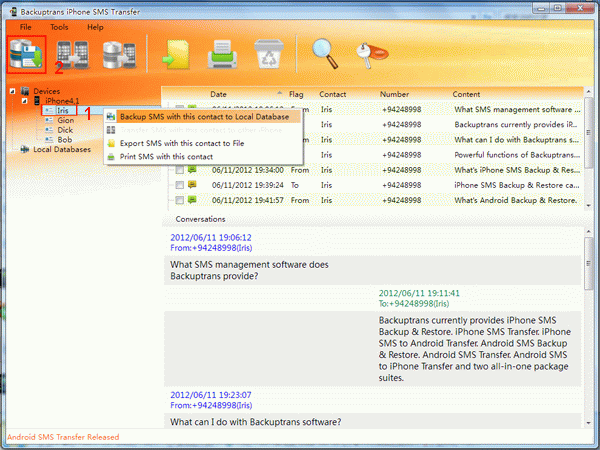Click the Number column header
The height and width of the screenshot is (450, 600).
pyautogui.click(x=394, y=94)
